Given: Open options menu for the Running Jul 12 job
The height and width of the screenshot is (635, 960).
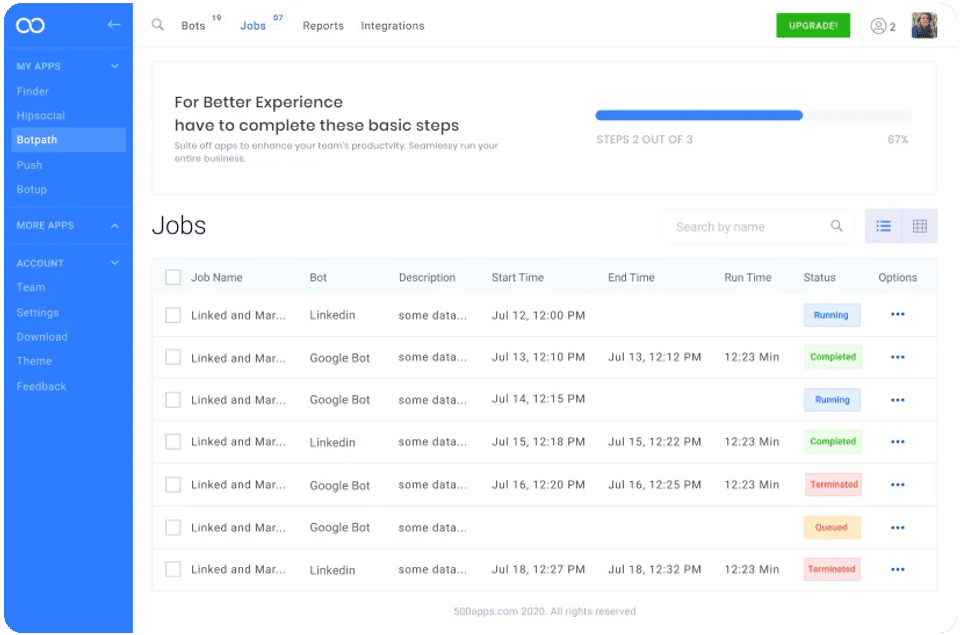Looking at the screenshot, I should [x=897, y=315].
